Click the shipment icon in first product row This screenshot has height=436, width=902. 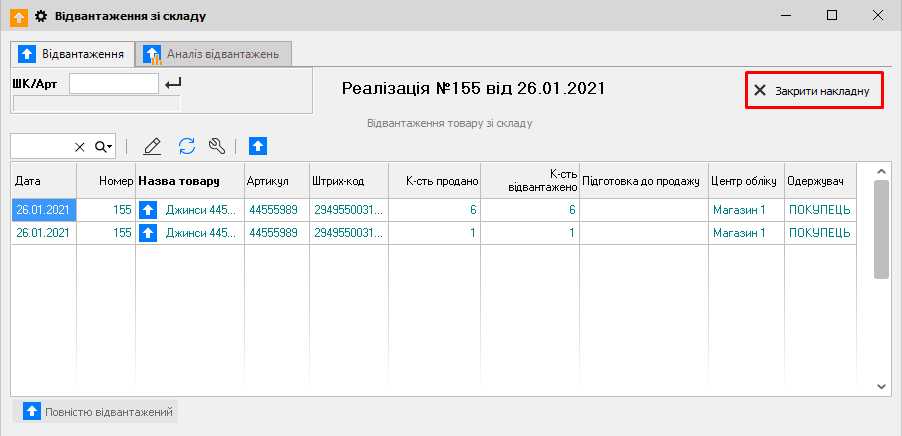[149, 210]
